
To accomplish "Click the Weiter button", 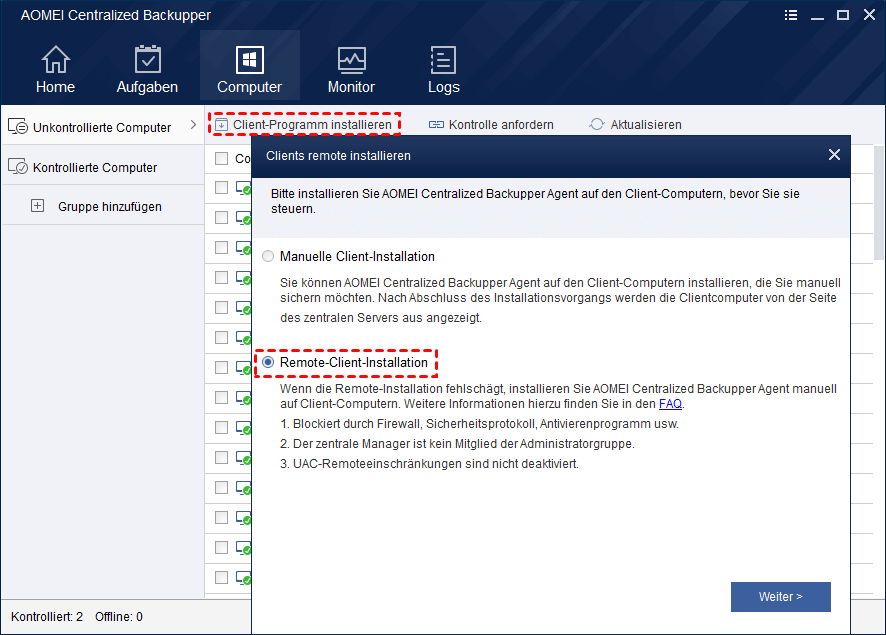I will click(x=780, y=597).
